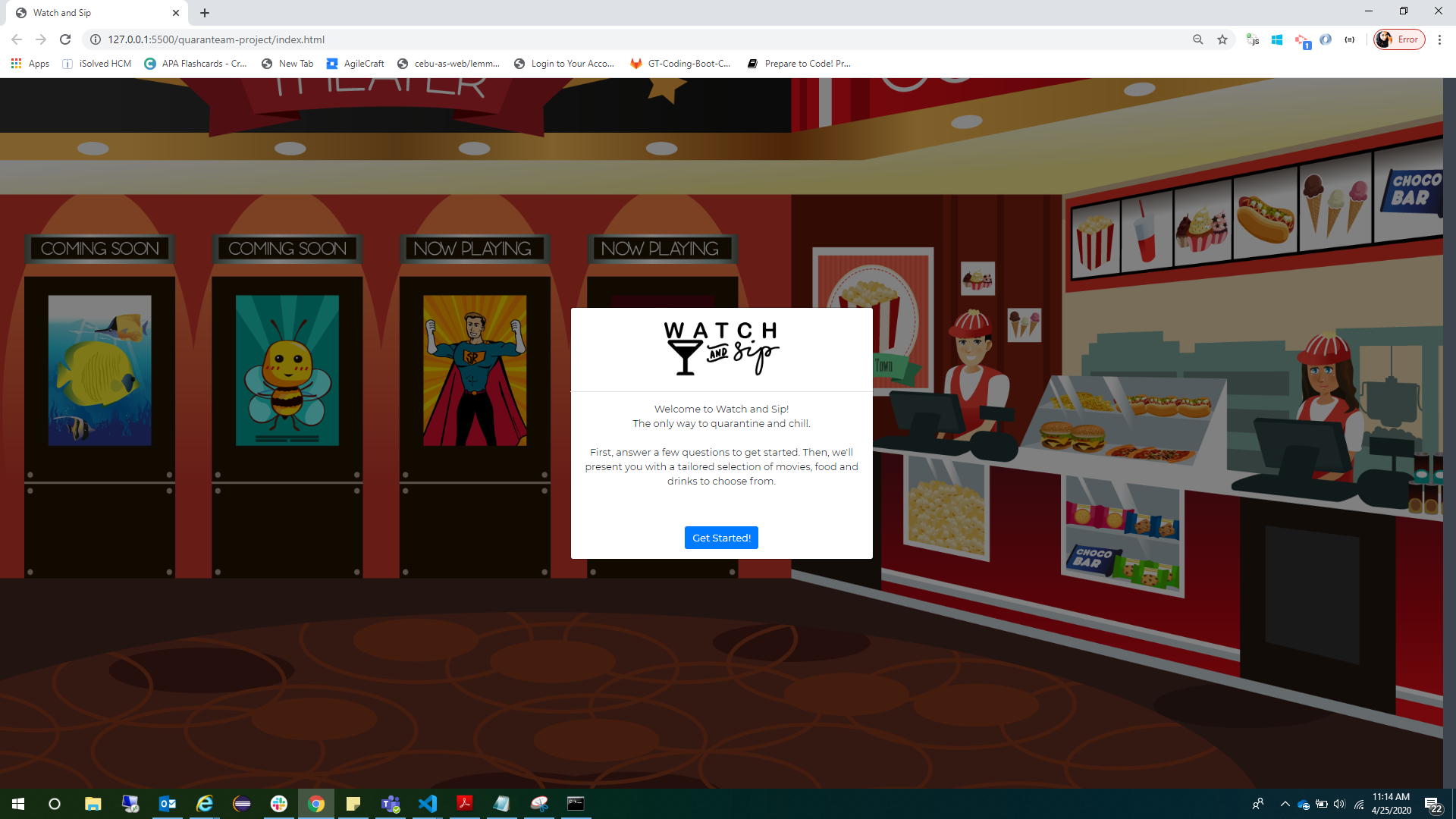Image resolution: width=1456 pixels, height=819 pixels.
Task: Click the starring bookmark icon in toolbar
Action: point(1222,39)
